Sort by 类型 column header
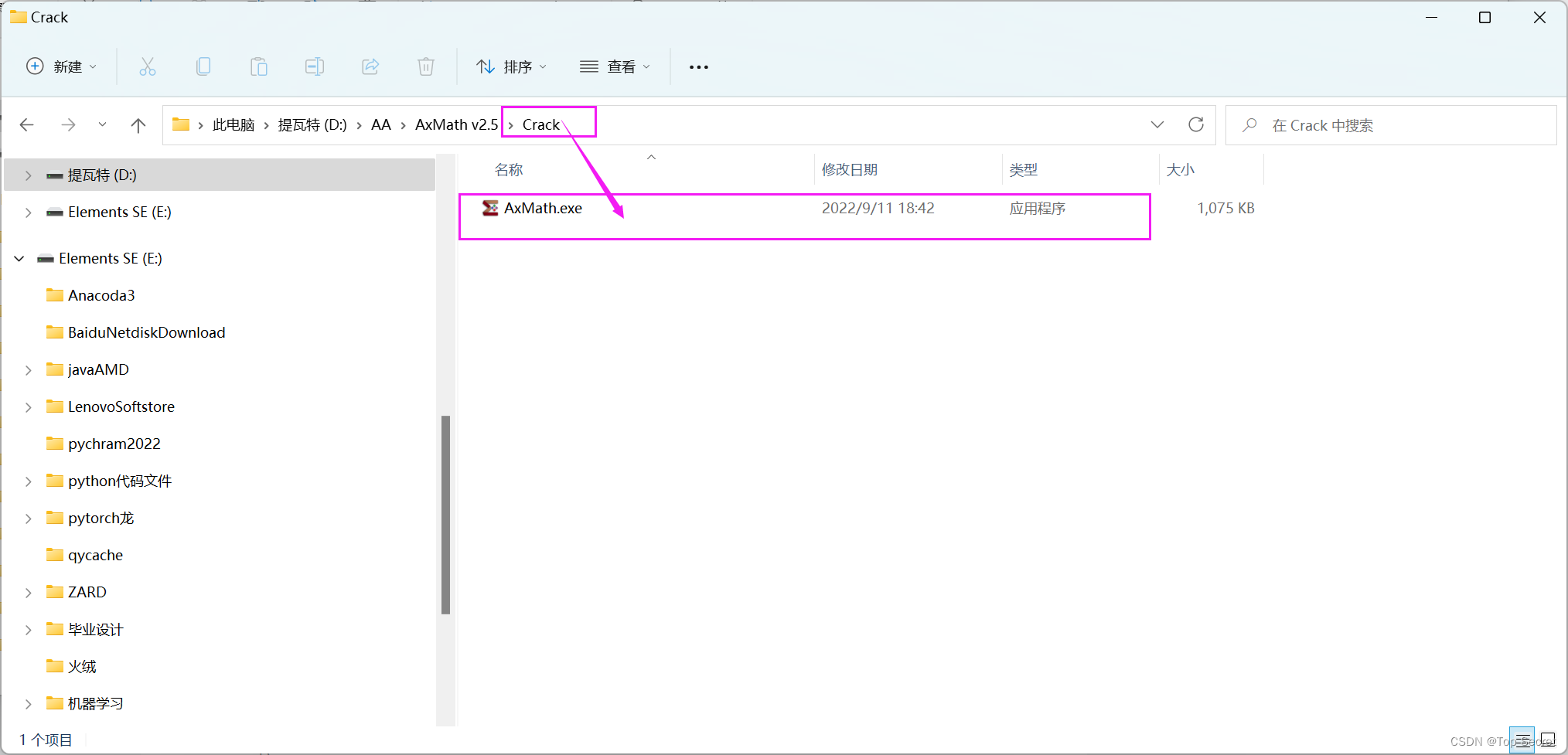This screenshot has width=1568, height=755. coord(1024,170)
